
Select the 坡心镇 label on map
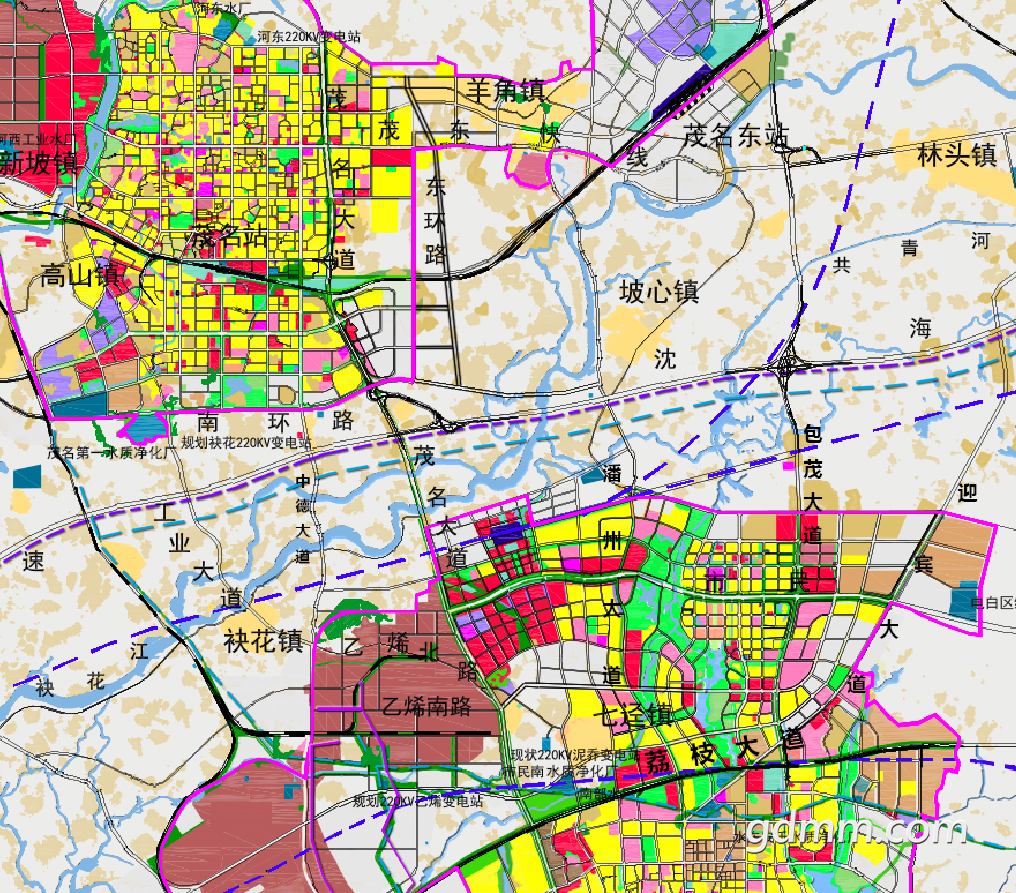click(659, 291)
